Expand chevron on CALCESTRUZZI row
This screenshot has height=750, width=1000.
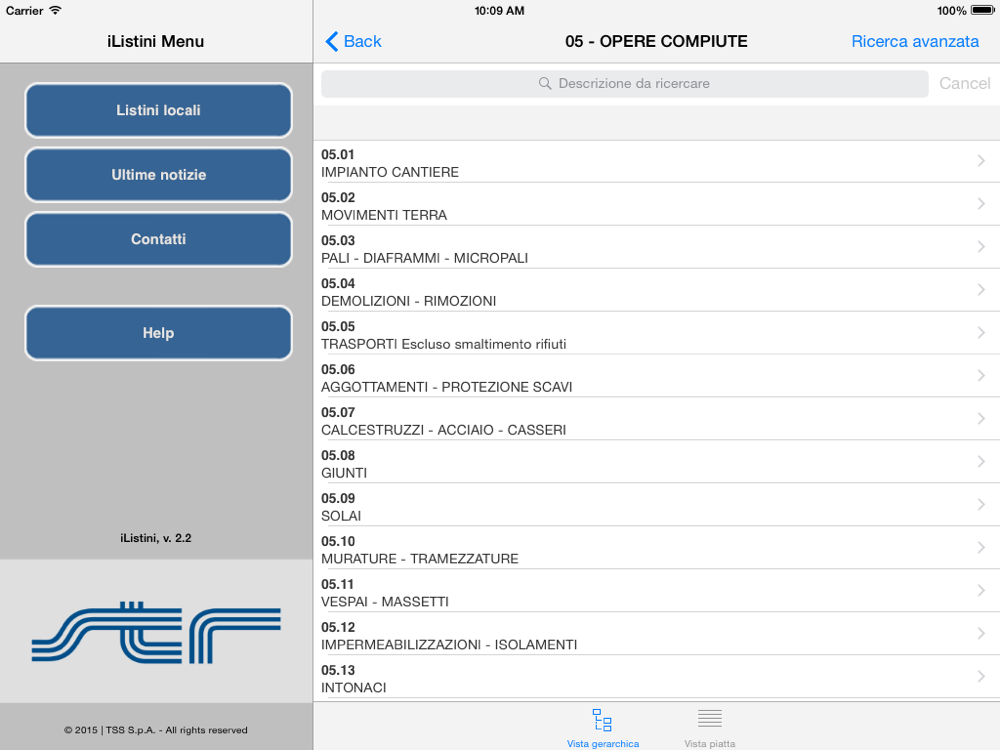pos(981,418)
